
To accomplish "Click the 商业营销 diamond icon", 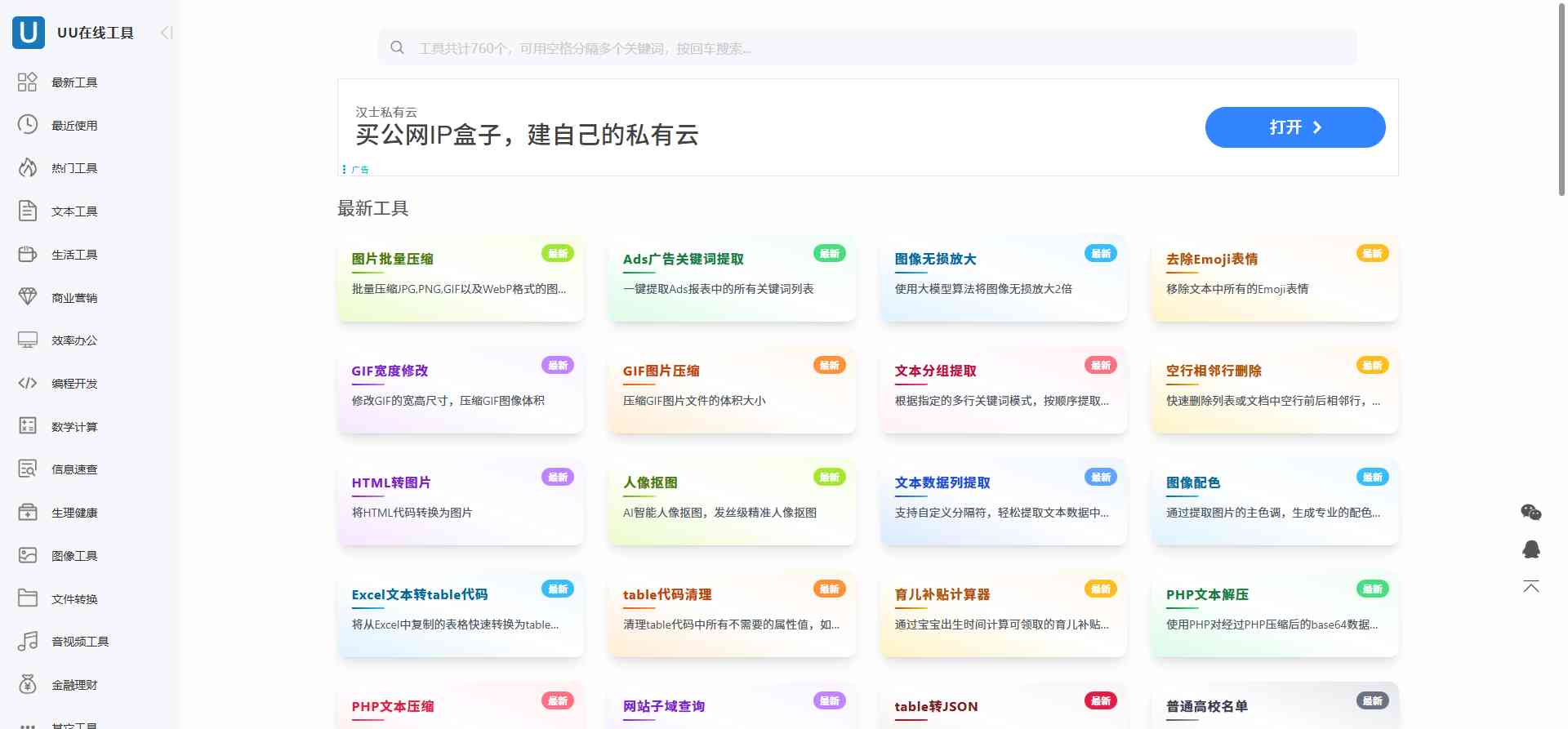I will (28, 297).
